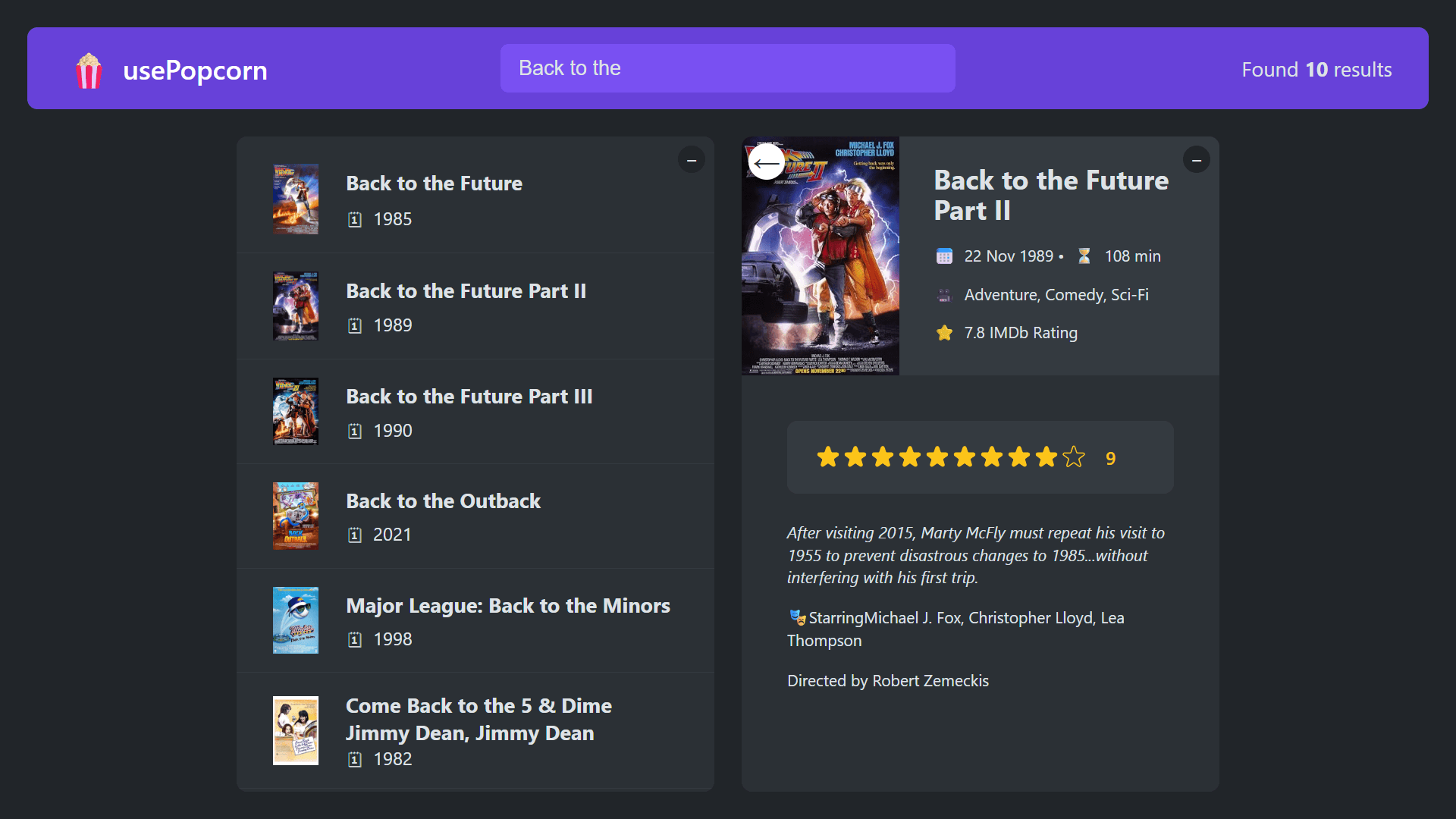Click the search input field

pos(727,67)
